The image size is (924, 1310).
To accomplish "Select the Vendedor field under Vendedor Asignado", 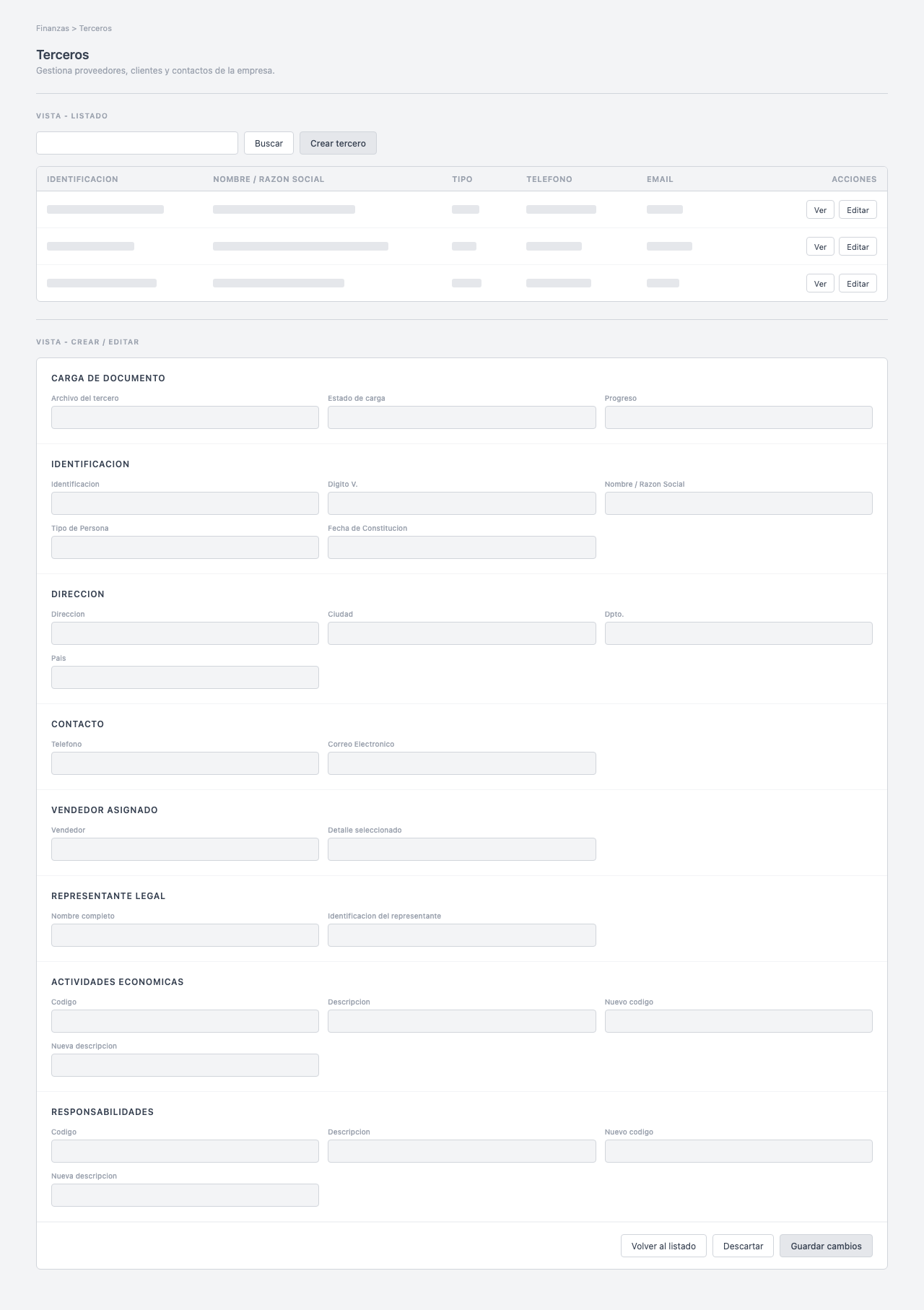I will click(185, 849).
